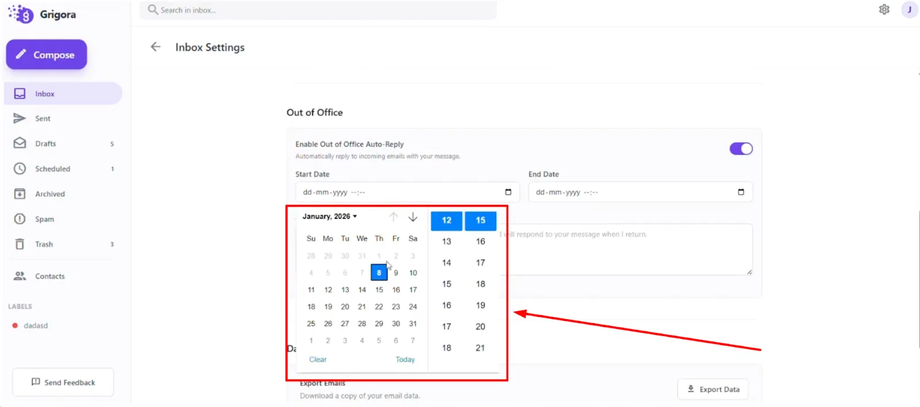Screen dimensions: 920x407
Task: Select minute 15 highlighted in blue
Action: pos(481,221)
